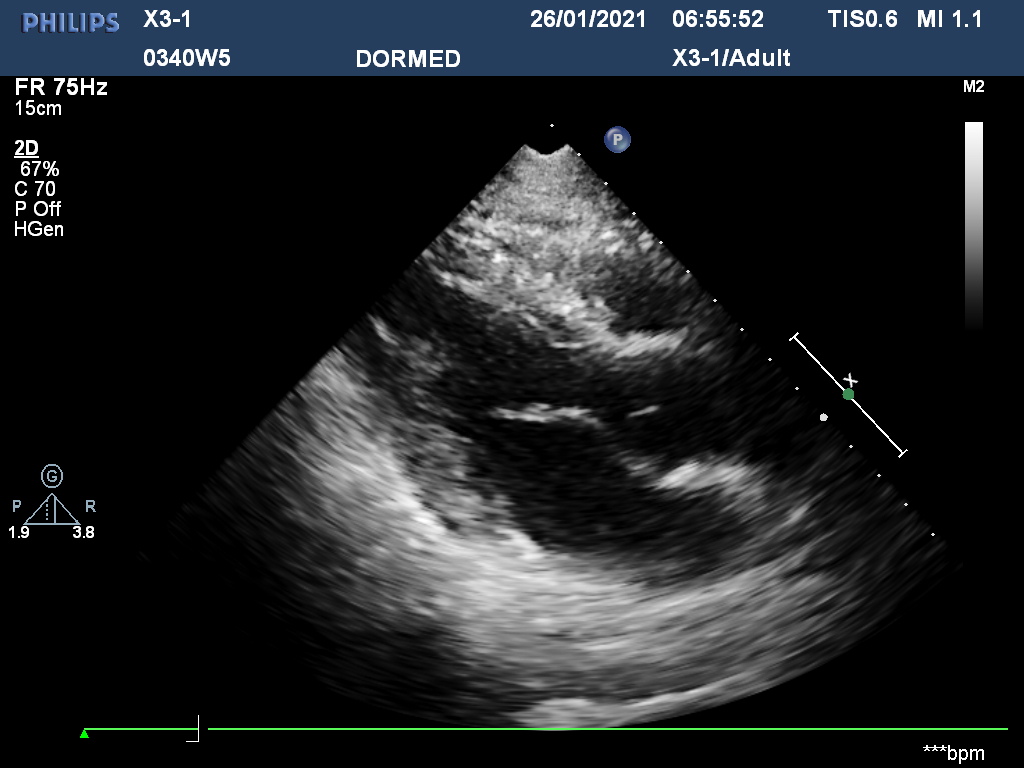The image size is (1024, 768).
Task: Select the HGen harmonic setting
Action: point(39,229)
